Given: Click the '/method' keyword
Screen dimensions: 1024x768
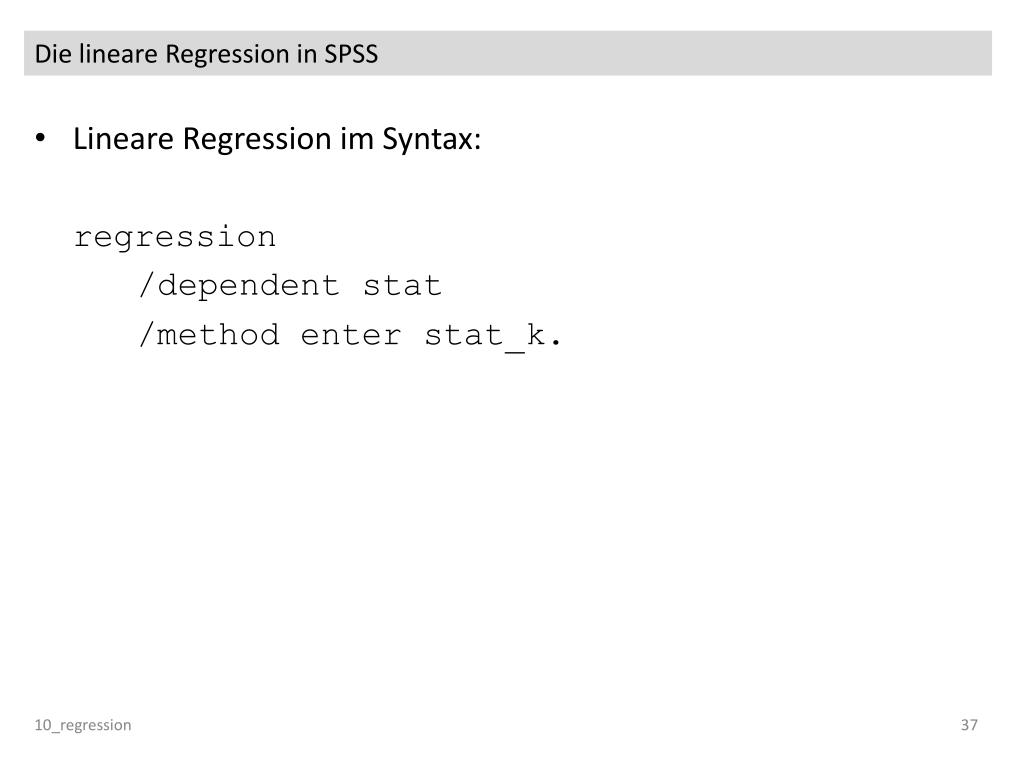Looking at the screenshot, I should click(209, 335).
